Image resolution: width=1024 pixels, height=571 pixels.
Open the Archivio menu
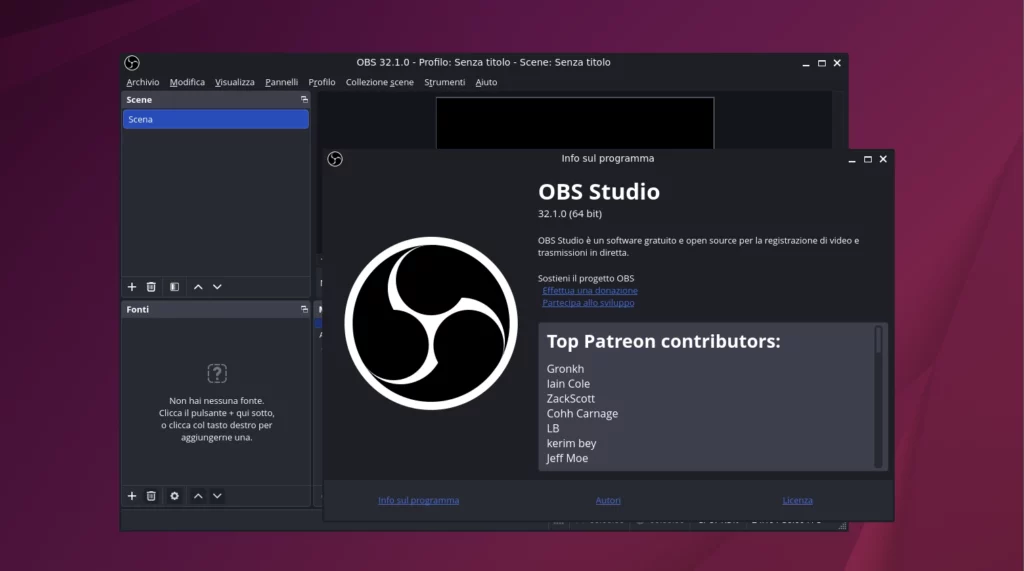(x=142, y=82)
